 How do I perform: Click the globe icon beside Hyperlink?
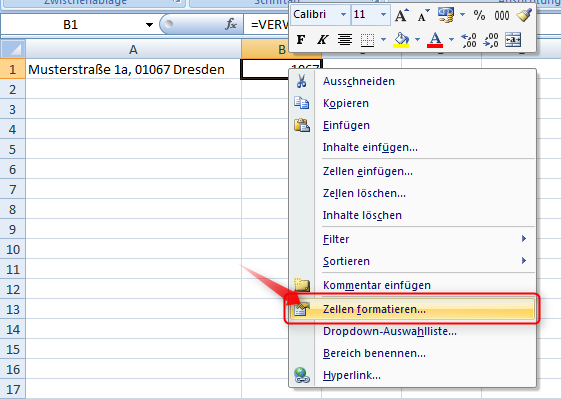click(302, 375)
